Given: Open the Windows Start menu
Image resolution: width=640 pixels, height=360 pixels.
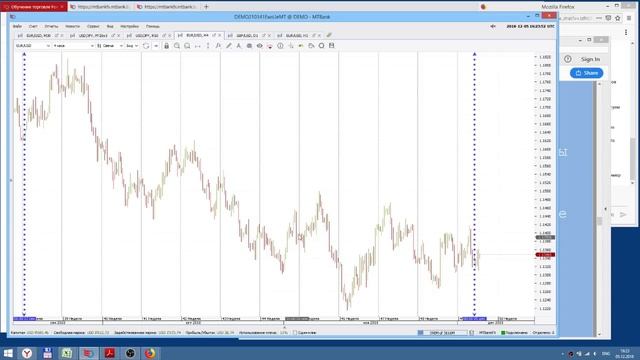Looking at the screenshot, I should tap(8, 353).
